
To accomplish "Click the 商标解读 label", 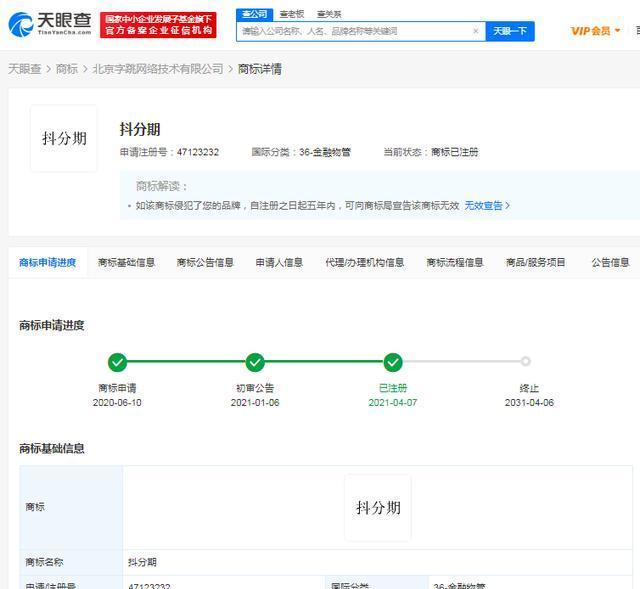I will tap(162, 186).
